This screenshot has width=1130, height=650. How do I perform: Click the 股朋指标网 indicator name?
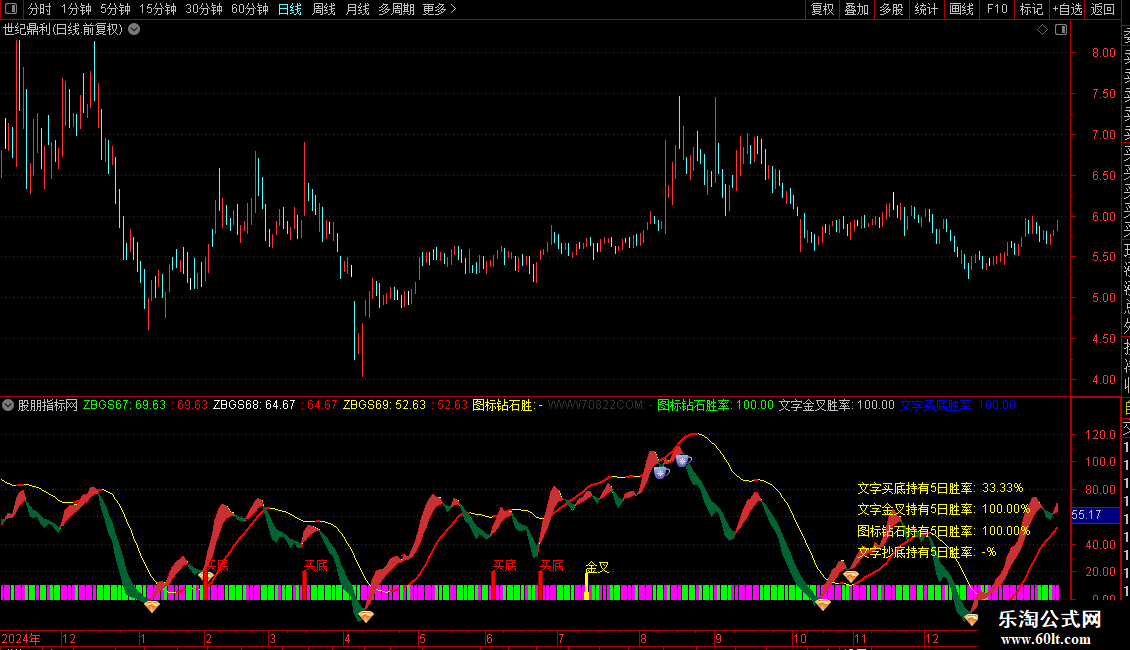[48, 405]
